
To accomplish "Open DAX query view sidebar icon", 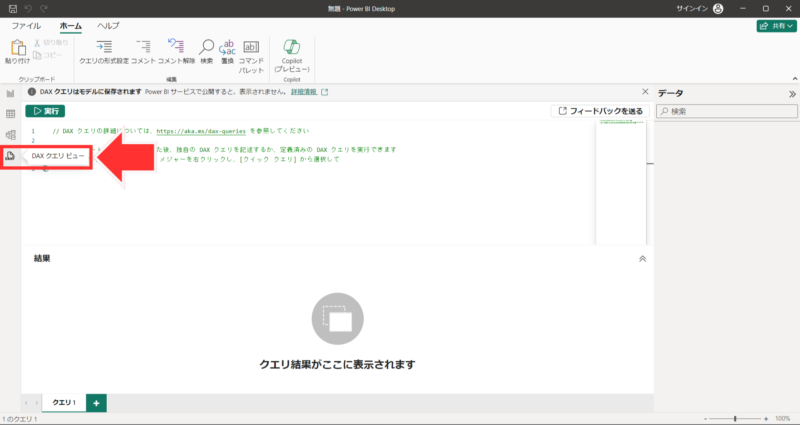I will 10,156.
